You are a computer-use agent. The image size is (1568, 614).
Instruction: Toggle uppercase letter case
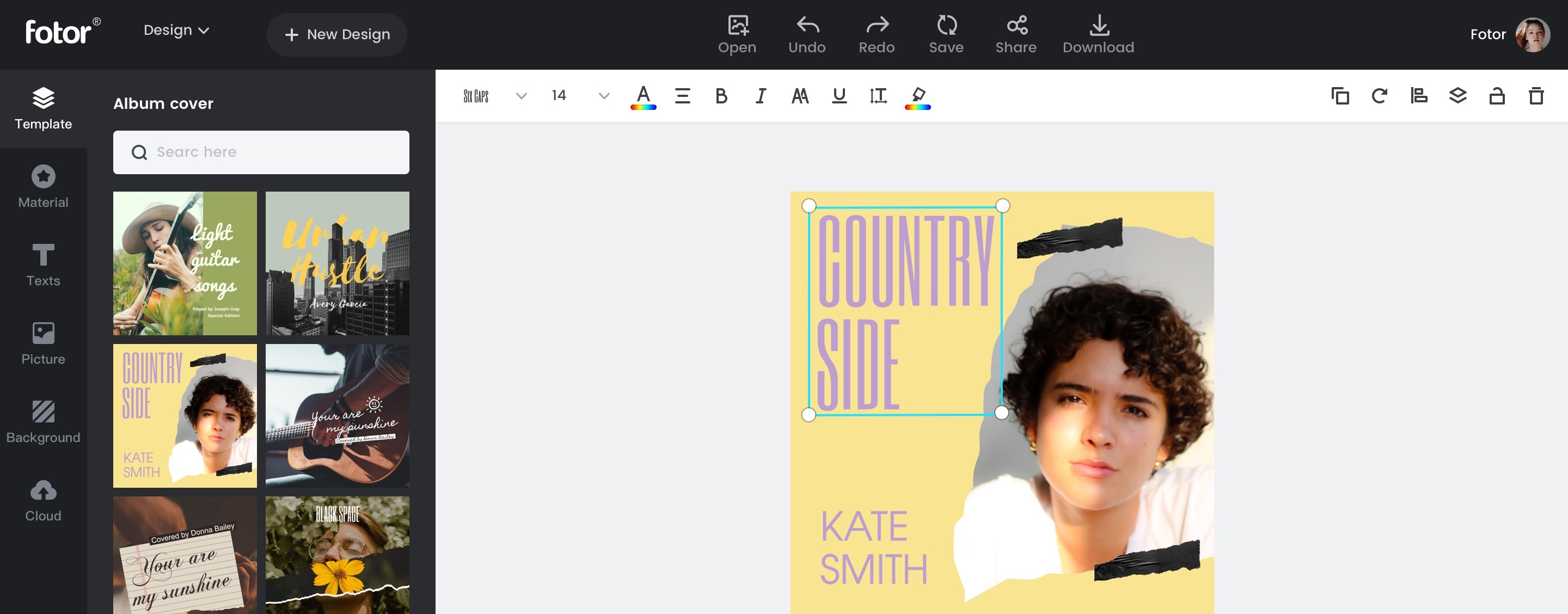click(800, 96)
